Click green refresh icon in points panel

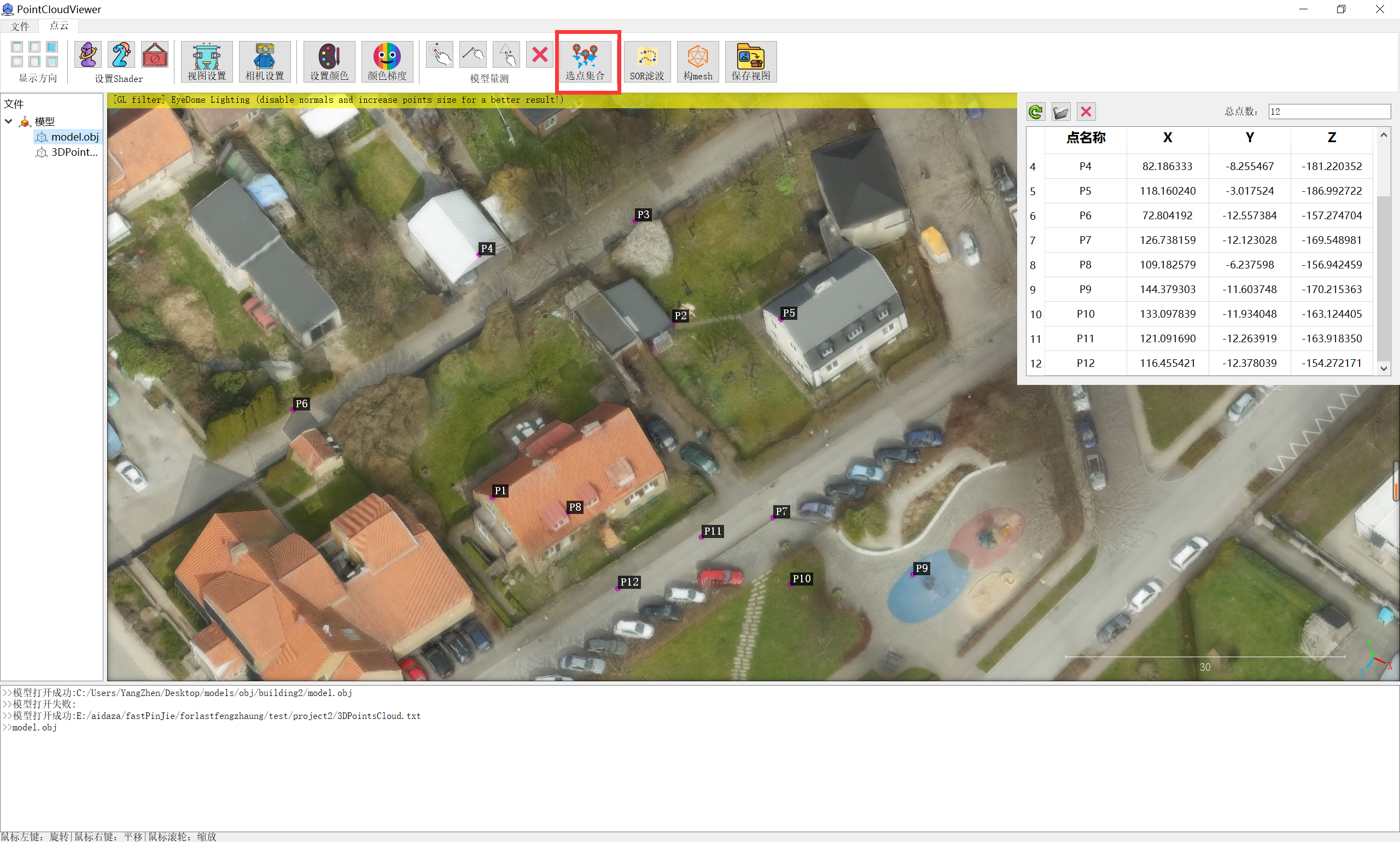click(1036, 112)
